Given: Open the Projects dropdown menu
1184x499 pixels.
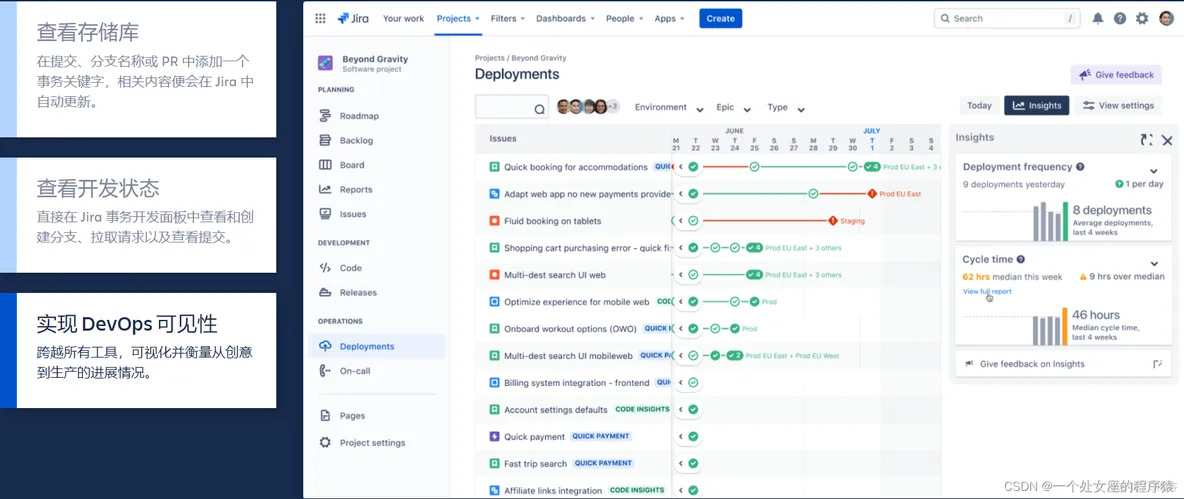Looking at the screenshot, I should [x=458, y=19].
